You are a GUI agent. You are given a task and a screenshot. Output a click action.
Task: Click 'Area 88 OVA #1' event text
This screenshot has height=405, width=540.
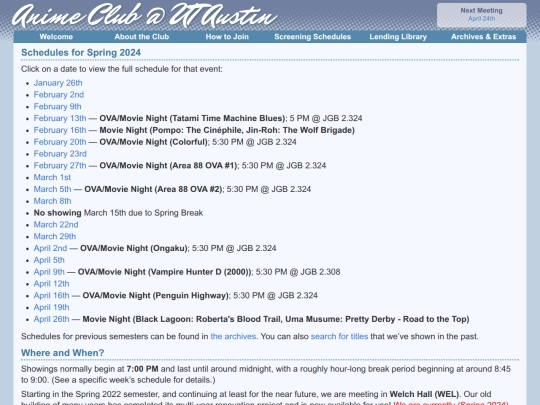click(x=203, y=165)
